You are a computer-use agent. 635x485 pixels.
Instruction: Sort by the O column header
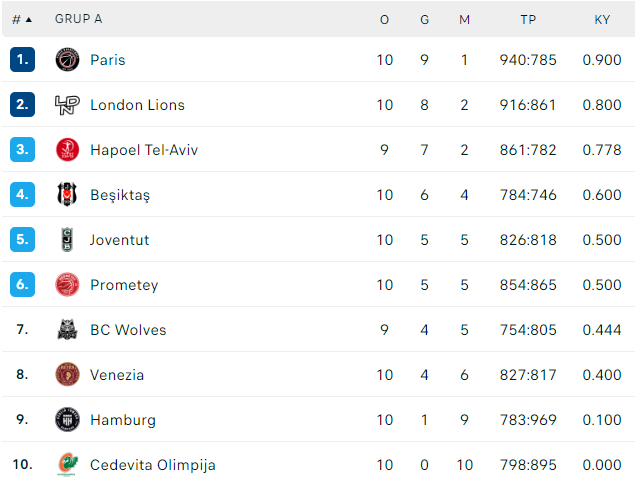(384, 19)
